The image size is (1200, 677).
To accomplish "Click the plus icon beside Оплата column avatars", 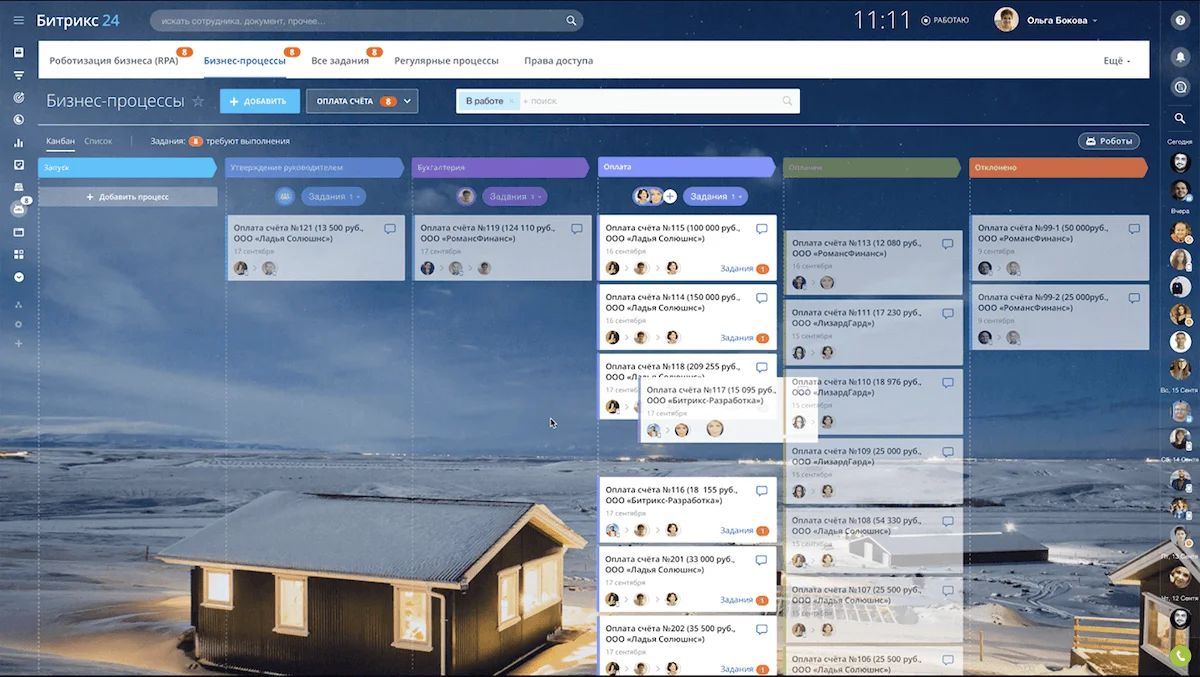I will [x=670, y=197].
